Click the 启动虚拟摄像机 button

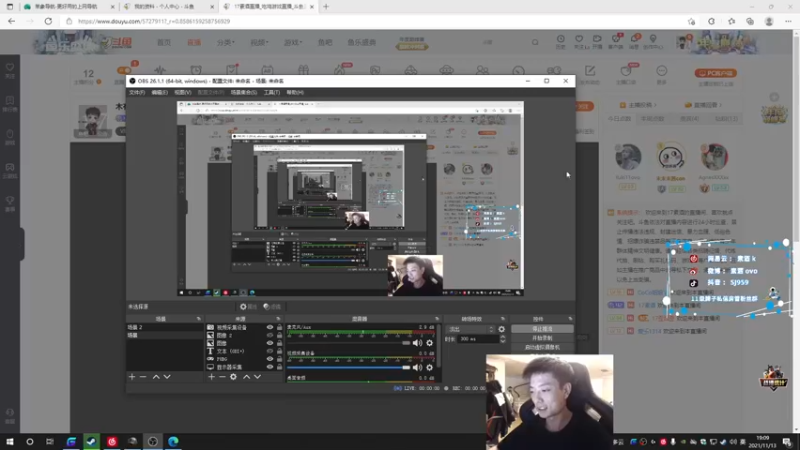542,347
